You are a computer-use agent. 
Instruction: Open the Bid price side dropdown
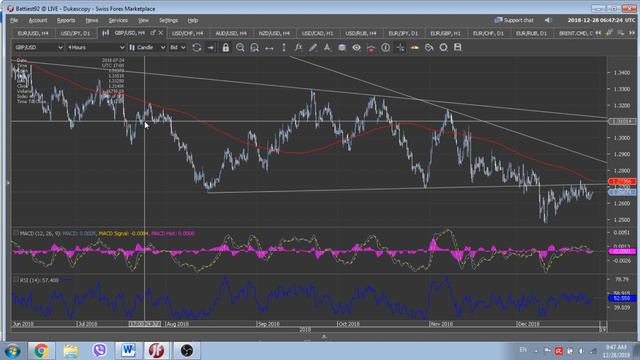pyautogui.click(x=177, y=47)
